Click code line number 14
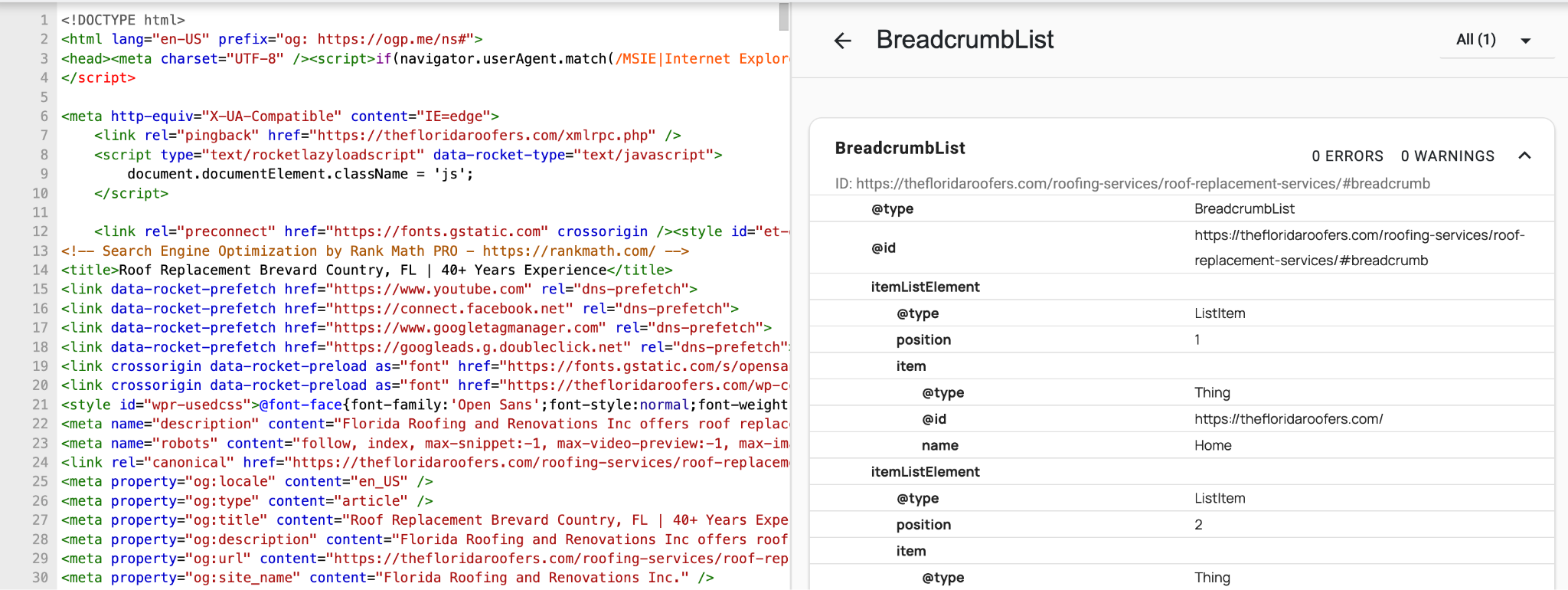 [41, 270]
